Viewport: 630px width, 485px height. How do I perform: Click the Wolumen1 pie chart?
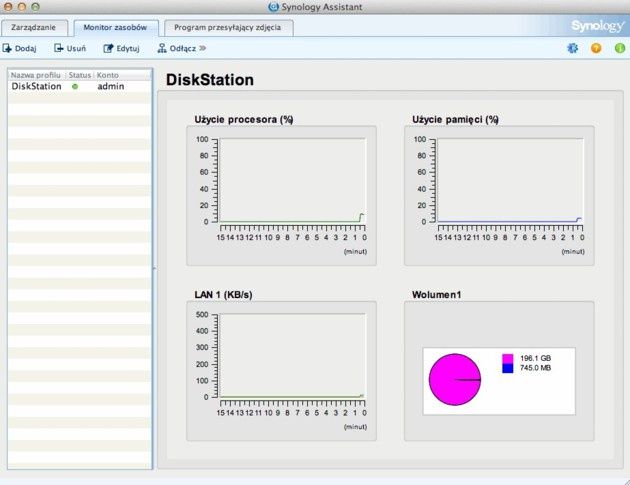pyautogui.click(x=455, y=380)
